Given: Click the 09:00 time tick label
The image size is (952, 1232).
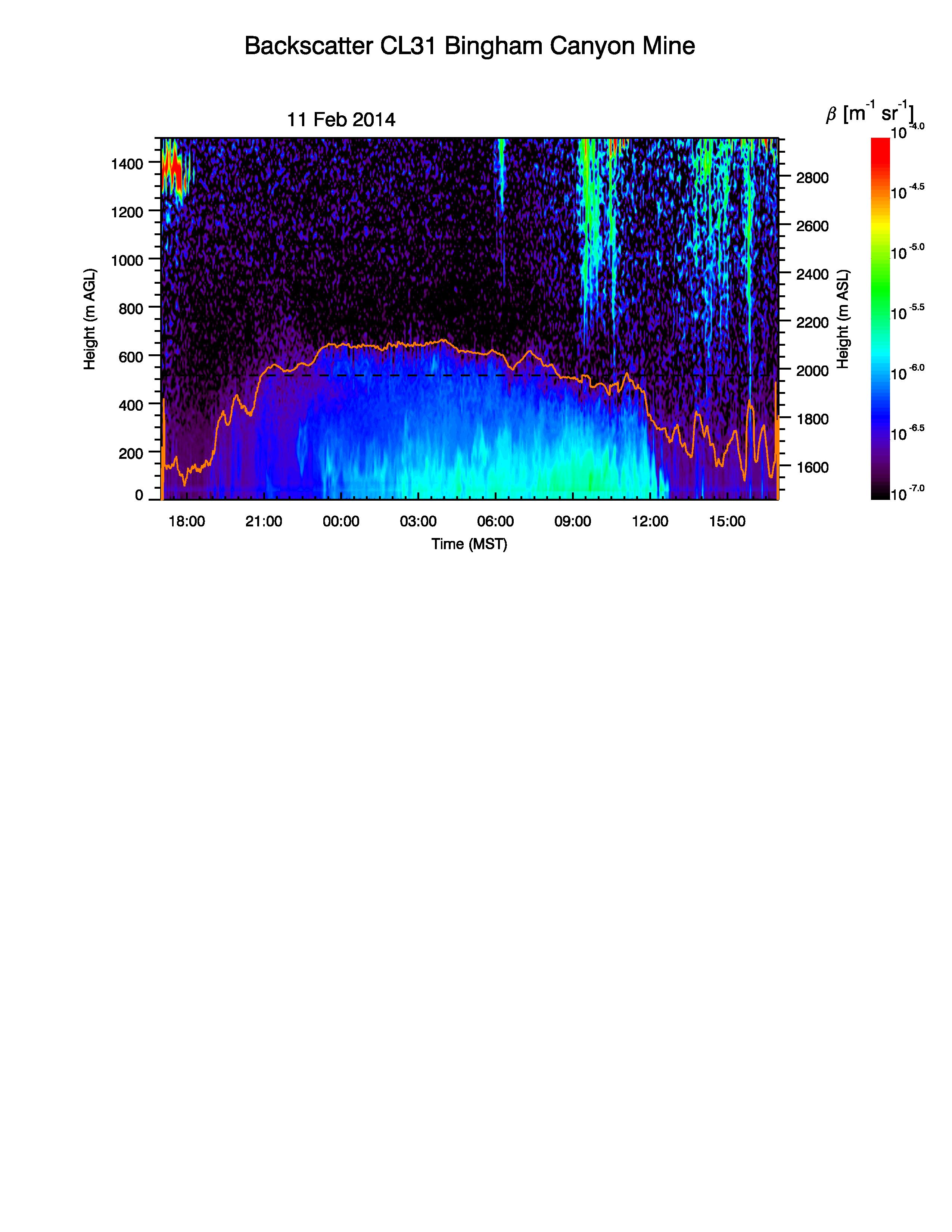Looking at the screenshot, I should tap(572, 522).
